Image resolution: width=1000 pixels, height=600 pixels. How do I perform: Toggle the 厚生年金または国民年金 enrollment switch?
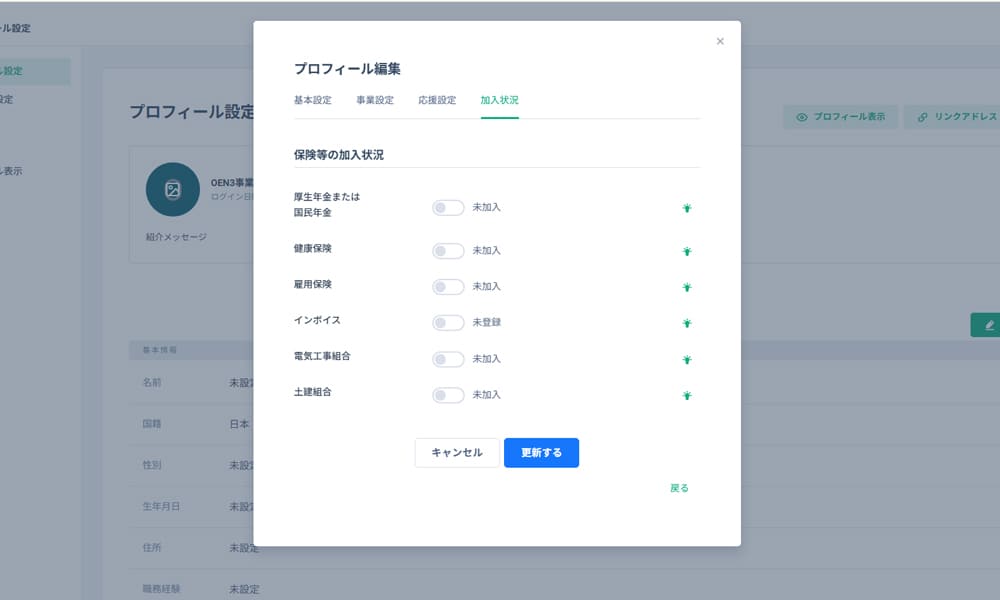(448, 208)
